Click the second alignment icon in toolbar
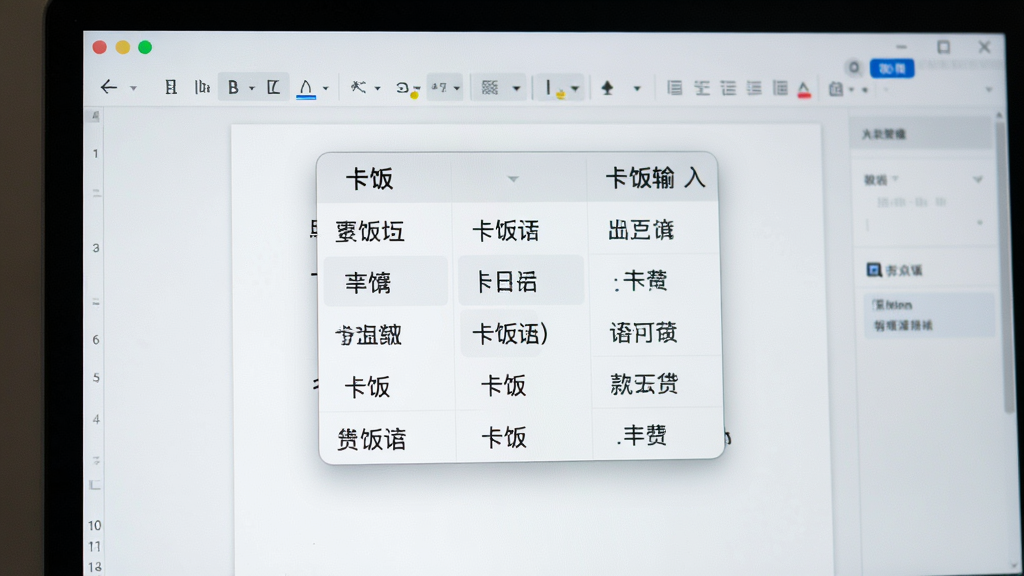The width and height of the screenshot is (1024, 576). [702, 88]
